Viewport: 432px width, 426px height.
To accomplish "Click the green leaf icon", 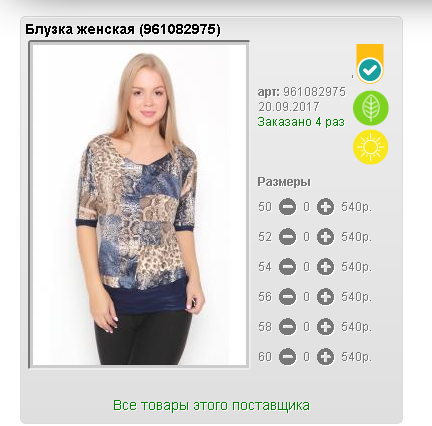I will (x=371, y=108).
